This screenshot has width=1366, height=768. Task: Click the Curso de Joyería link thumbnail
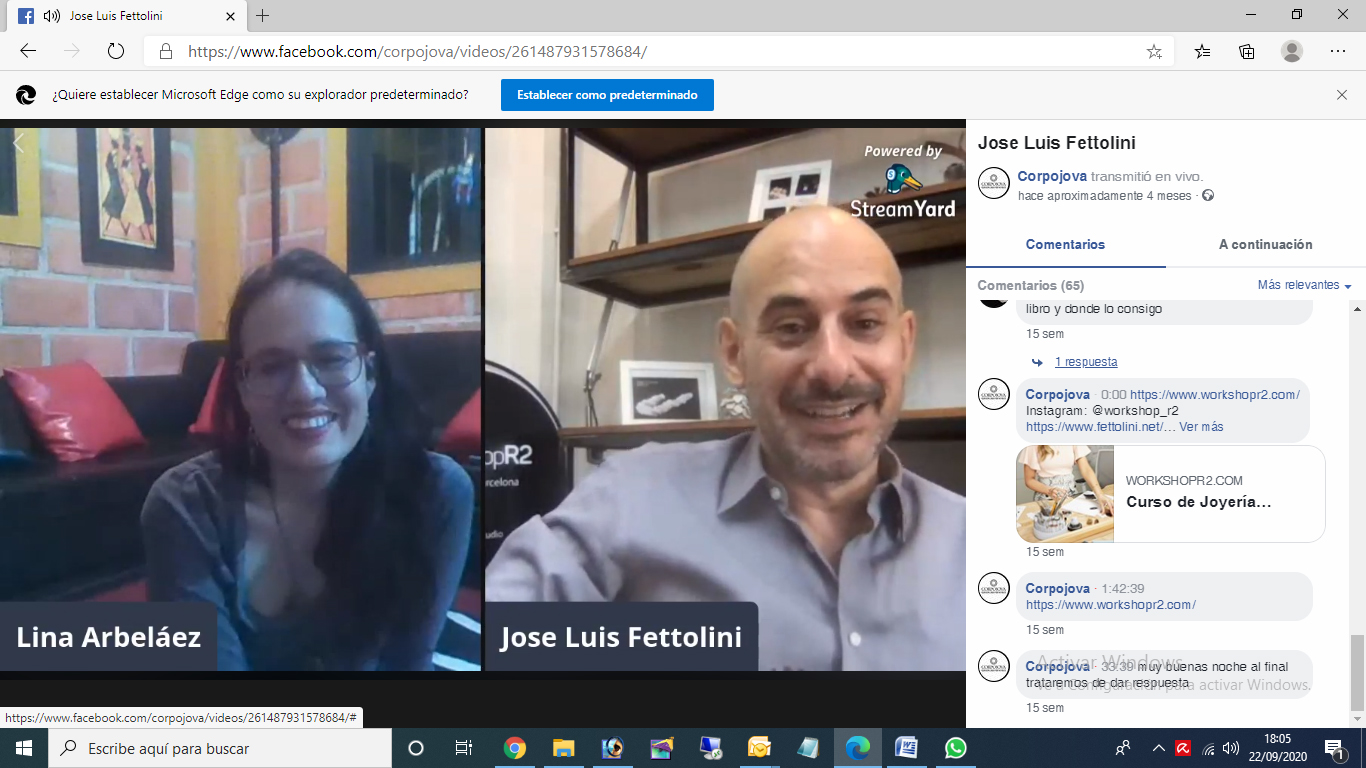click(1065, 494)
